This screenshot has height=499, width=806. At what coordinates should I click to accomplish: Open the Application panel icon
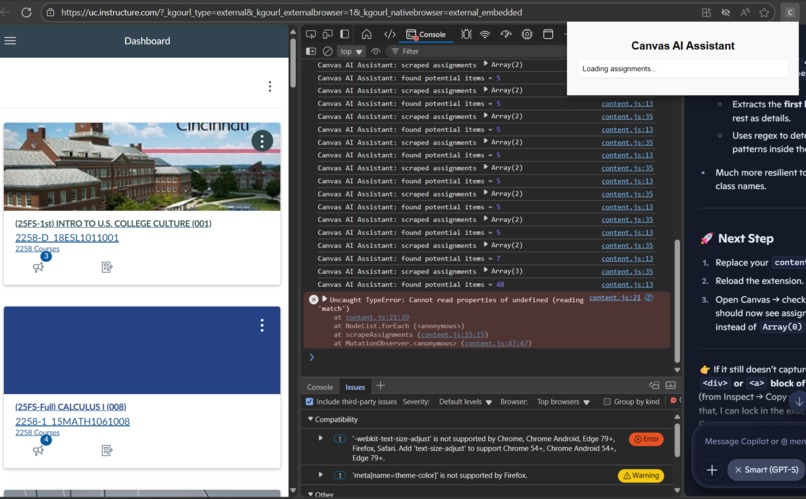click(548, 34)
